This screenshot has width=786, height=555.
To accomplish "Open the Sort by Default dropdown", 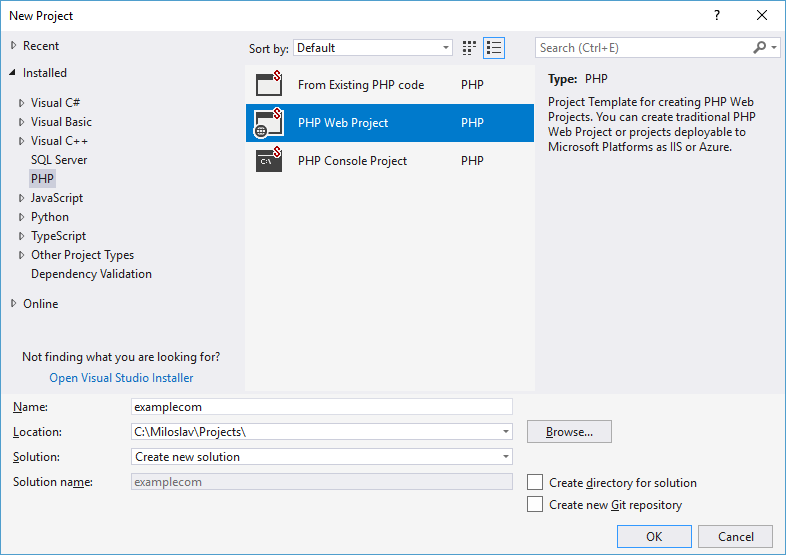I will click(x=372, y=48).
